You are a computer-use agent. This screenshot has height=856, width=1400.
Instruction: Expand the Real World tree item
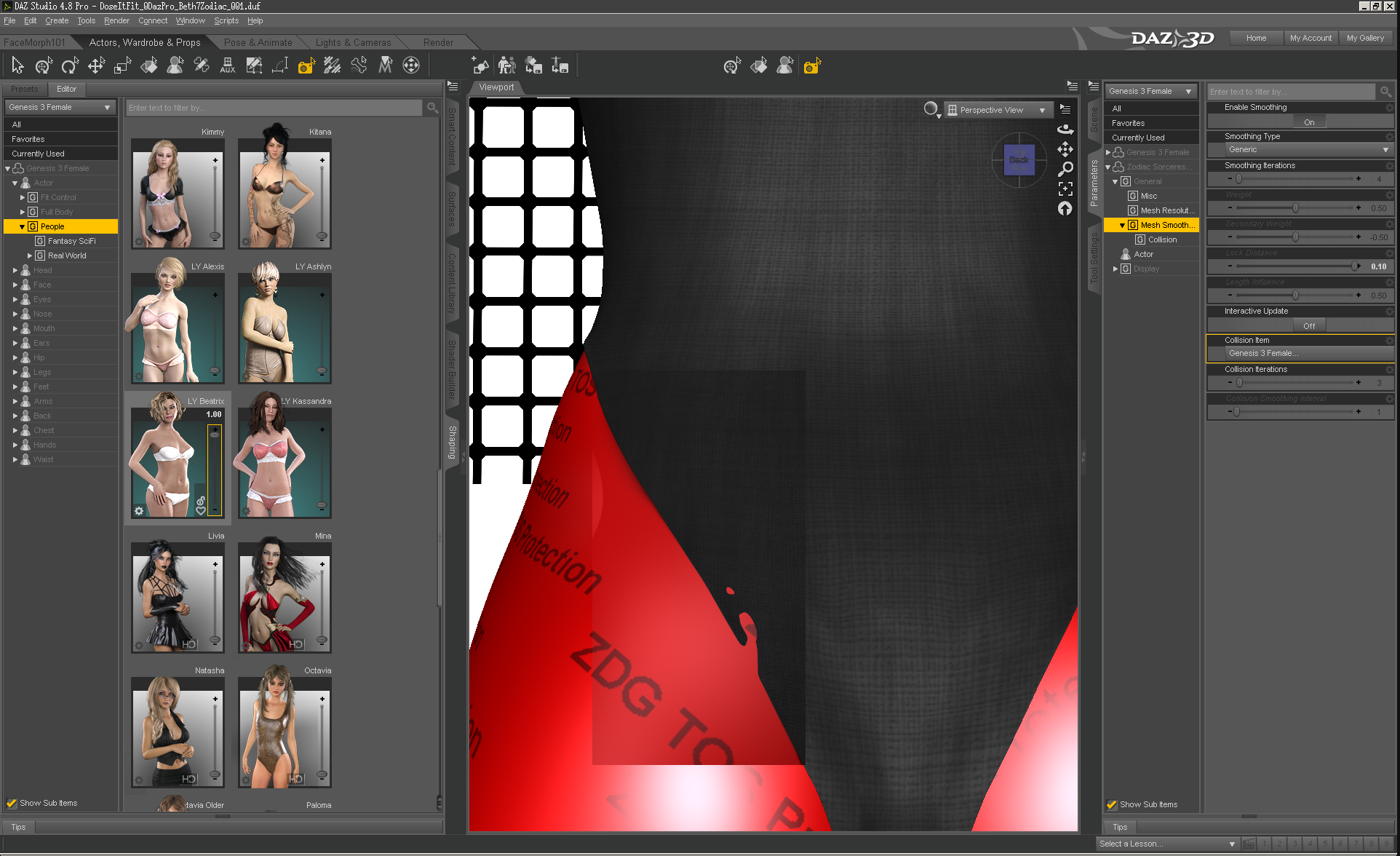[x=30, y=255]
